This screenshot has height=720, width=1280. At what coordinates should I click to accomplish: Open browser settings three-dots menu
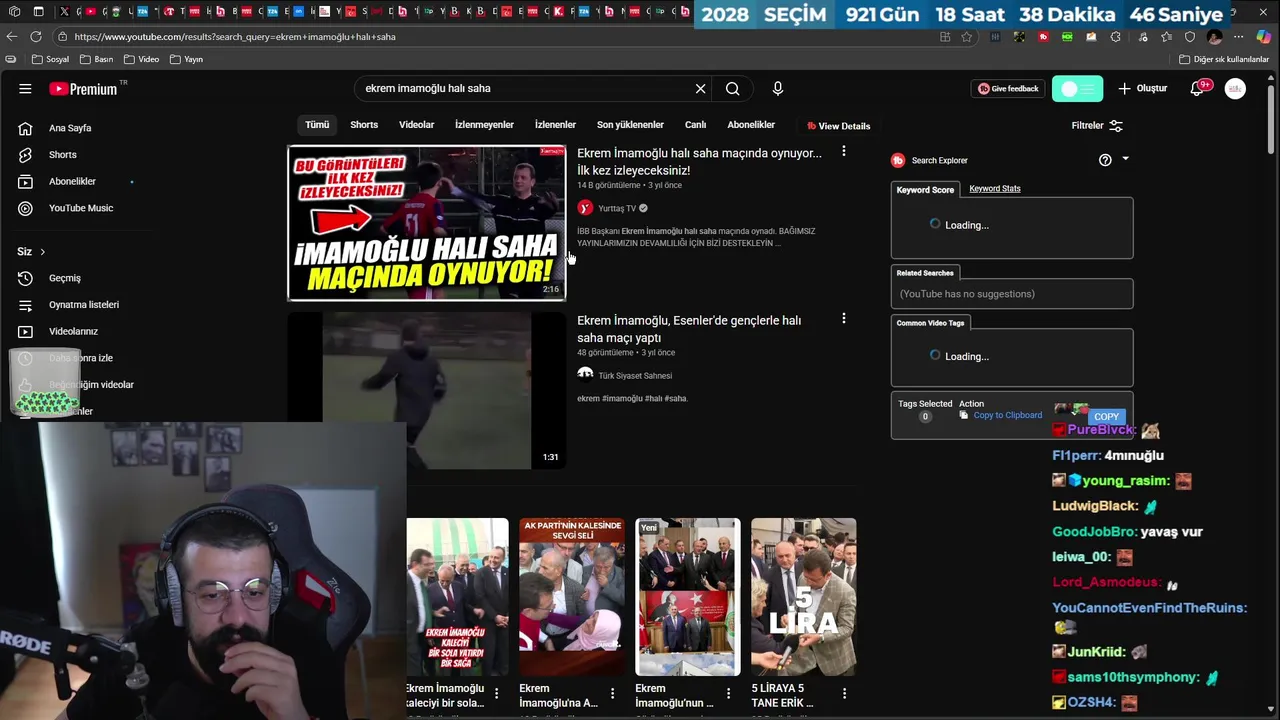[x=1238, y=37]
